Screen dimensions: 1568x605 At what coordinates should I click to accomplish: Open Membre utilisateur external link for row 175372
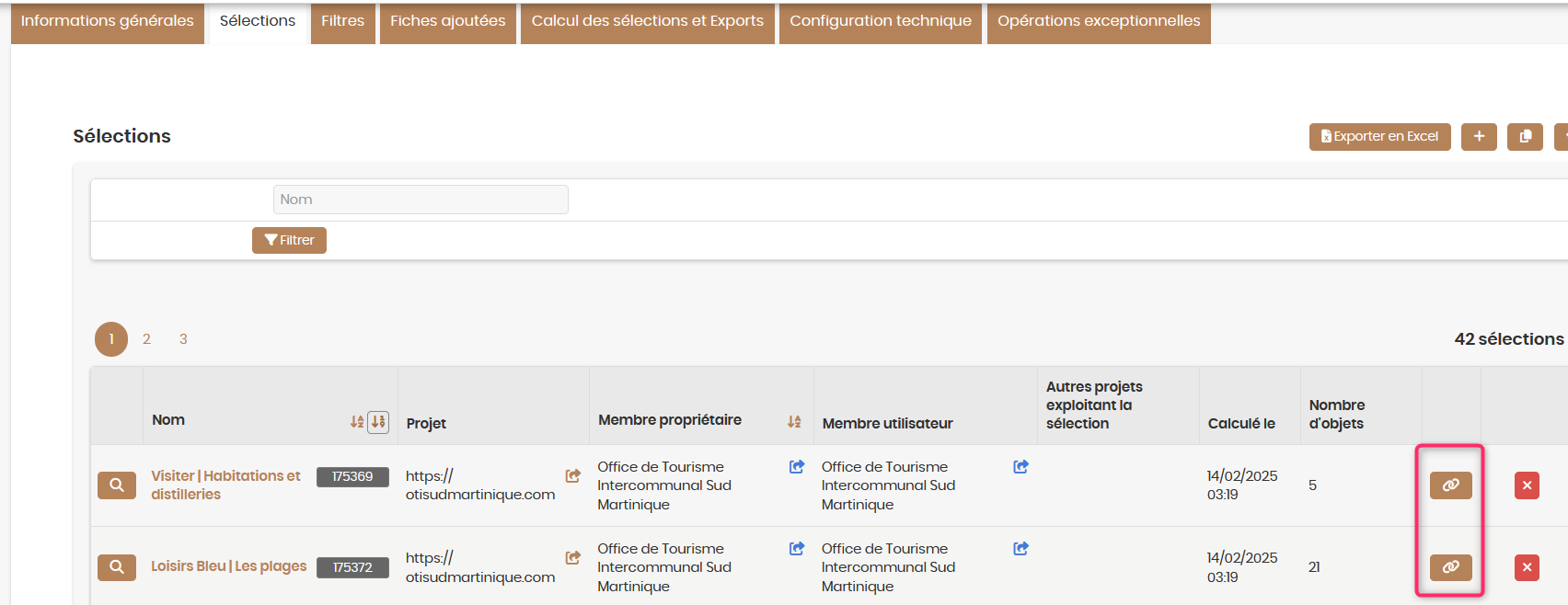click(x=1020, y=548)
